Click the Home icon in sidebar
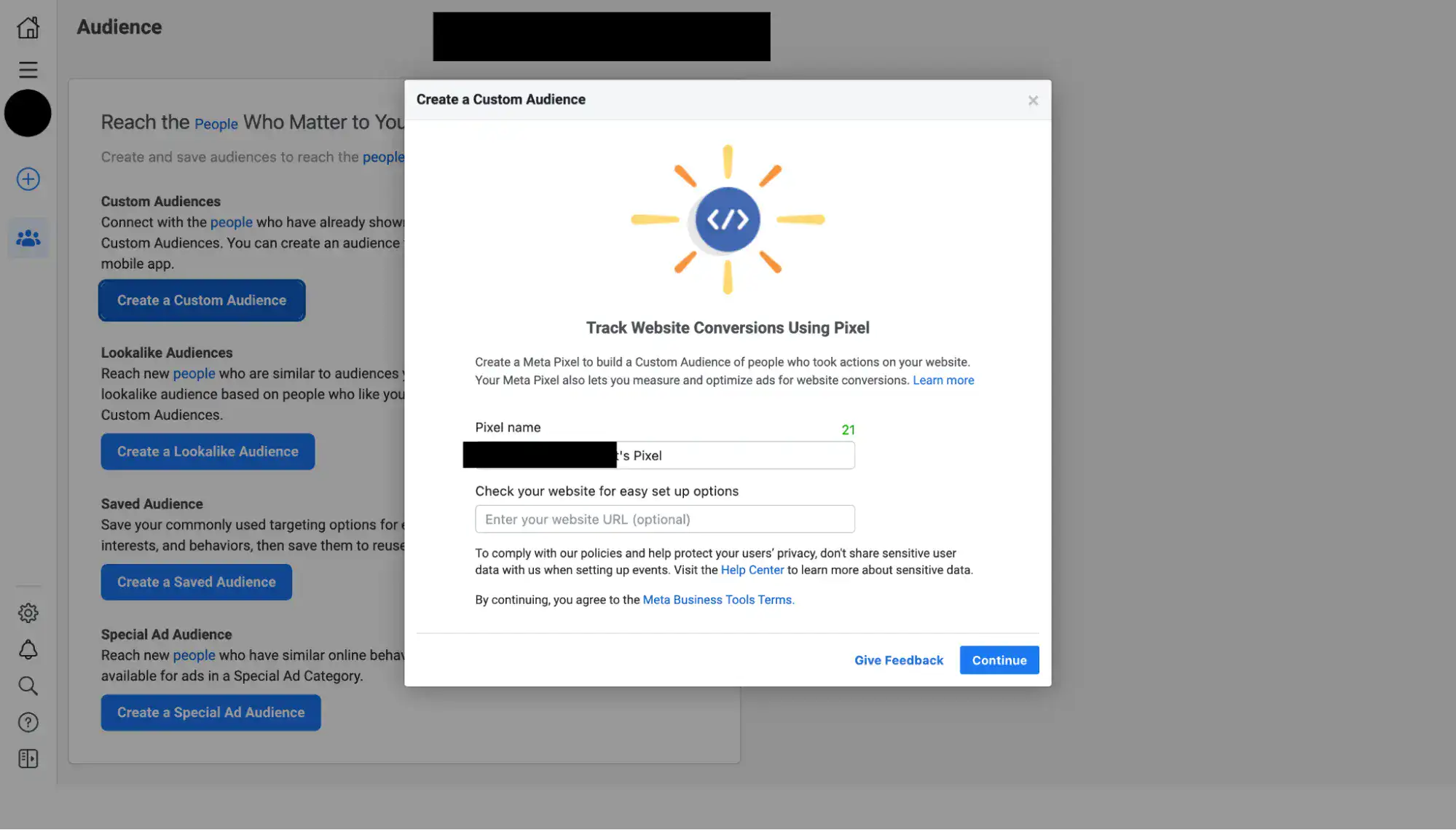This screenshot has width=1456, height=830. click(x=28, y=28)
